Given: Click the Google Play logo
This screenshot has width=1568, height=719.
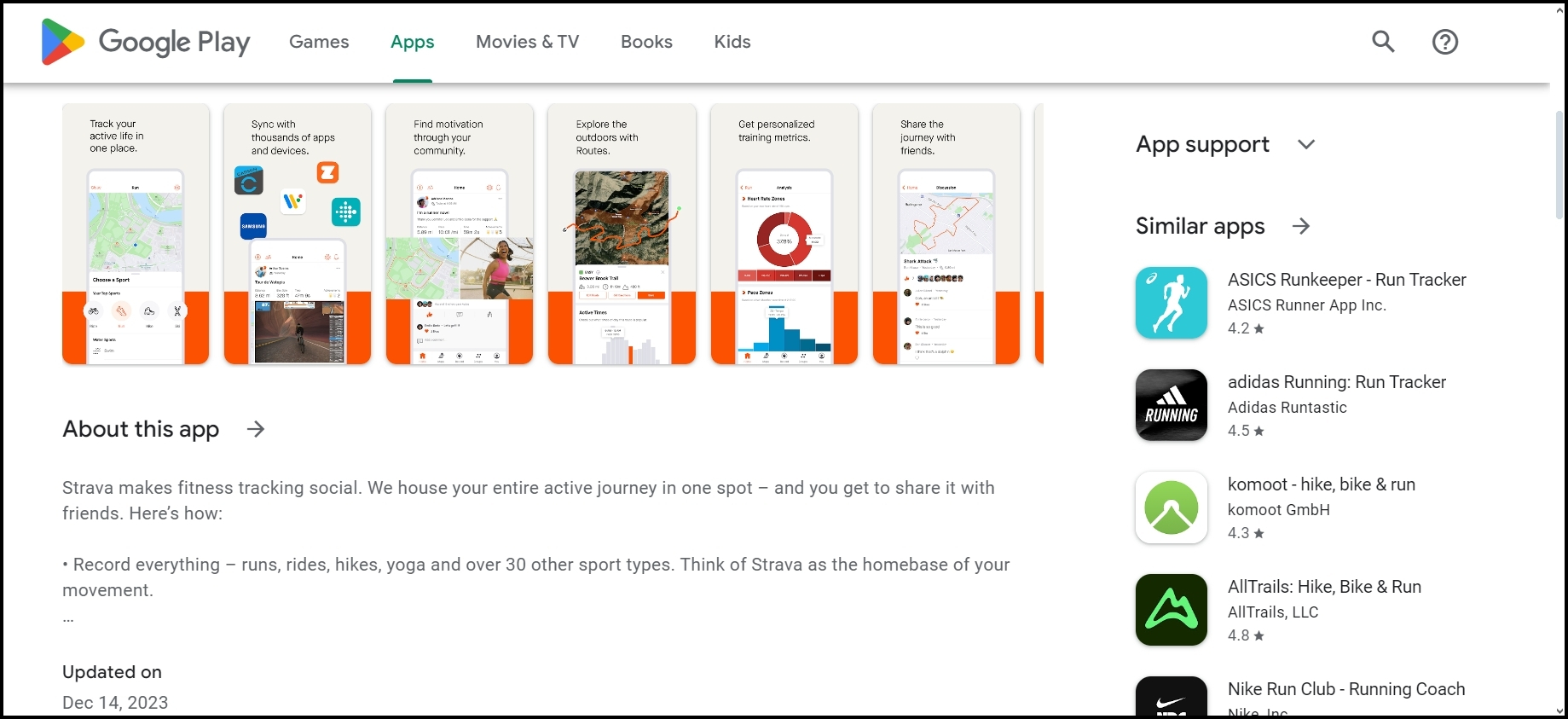Looking at the screenshot, I should coord(146,42).
